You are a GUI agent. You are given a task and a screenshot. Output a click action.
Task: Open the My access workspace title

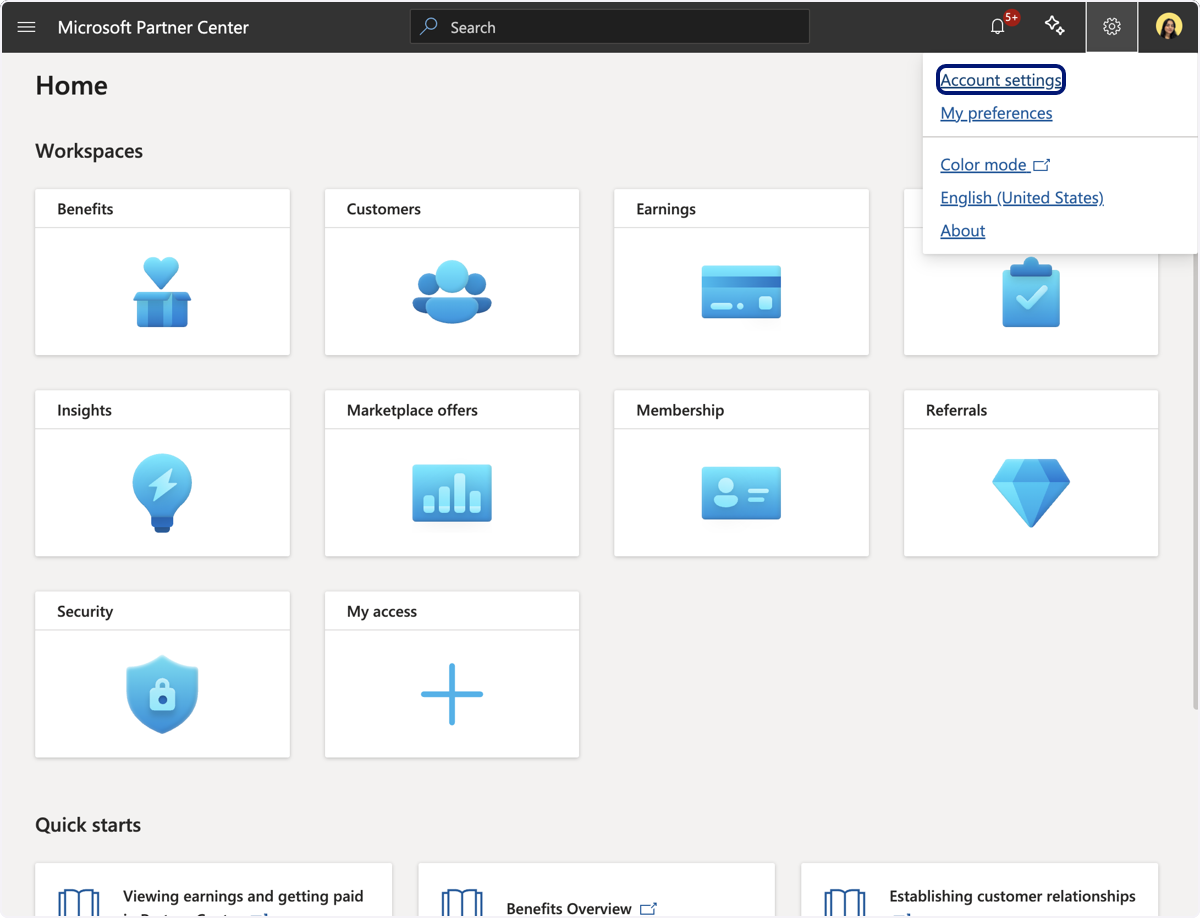382,611
